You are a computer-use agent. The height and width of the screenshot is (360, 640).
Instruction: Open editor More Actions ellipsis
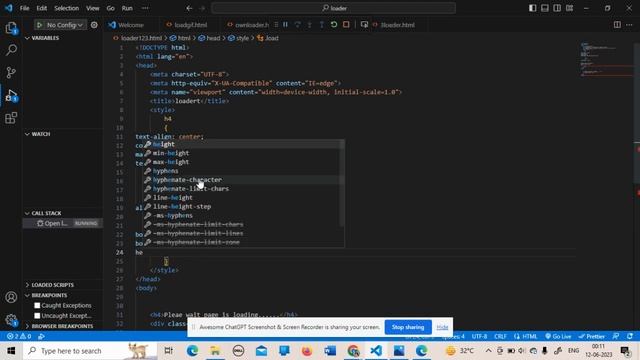(629, 25)
